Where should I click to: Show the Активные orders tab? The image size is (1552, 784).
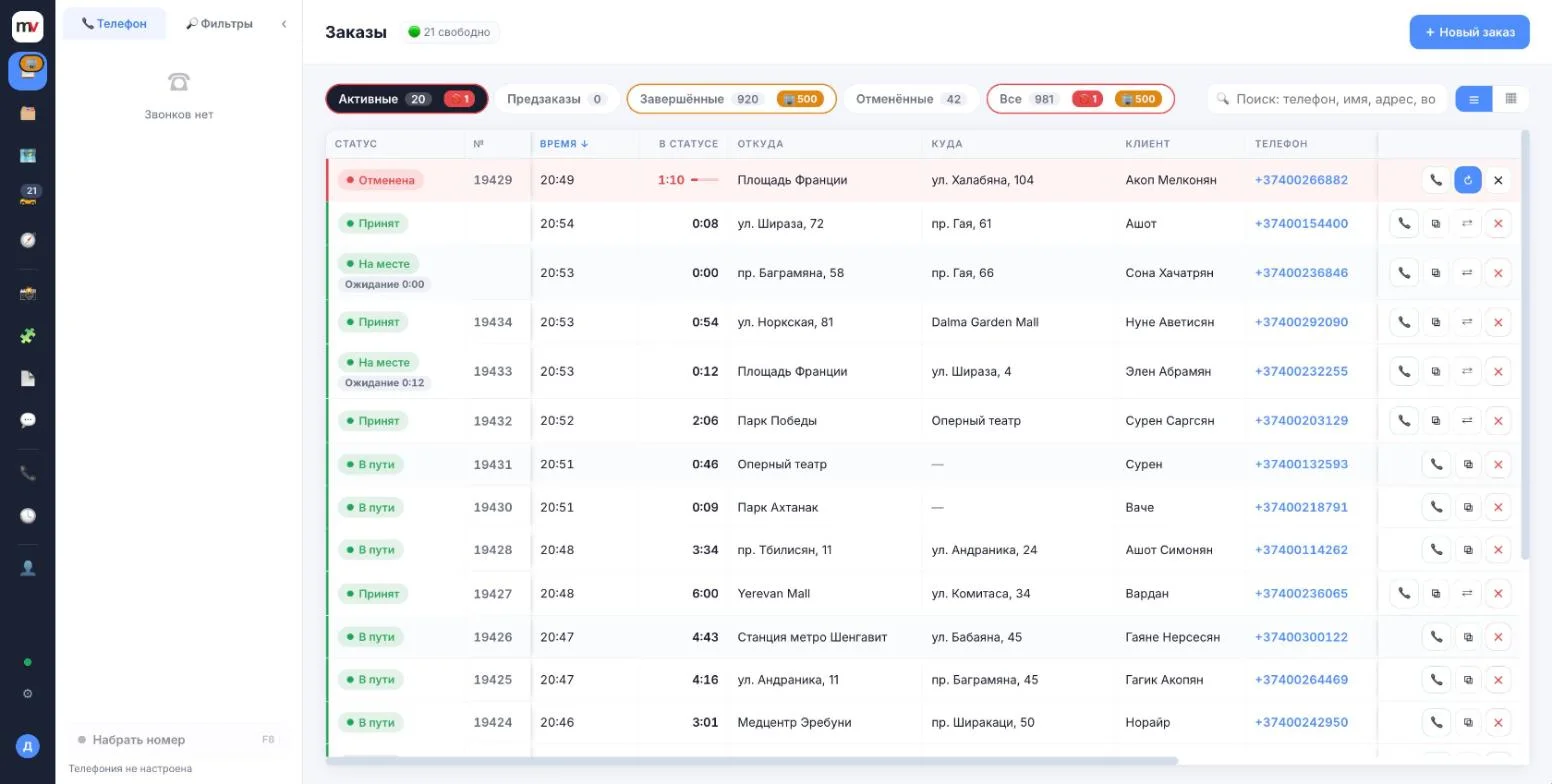(x=406, y=99)
